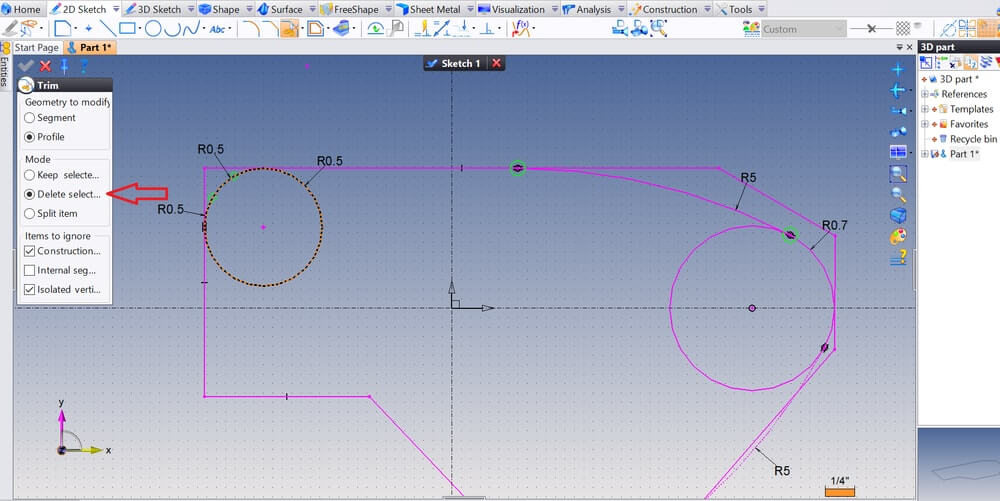1000x501 pixels.
Task: Click the zoom window magnifier icon
Action: click(897, 173)
